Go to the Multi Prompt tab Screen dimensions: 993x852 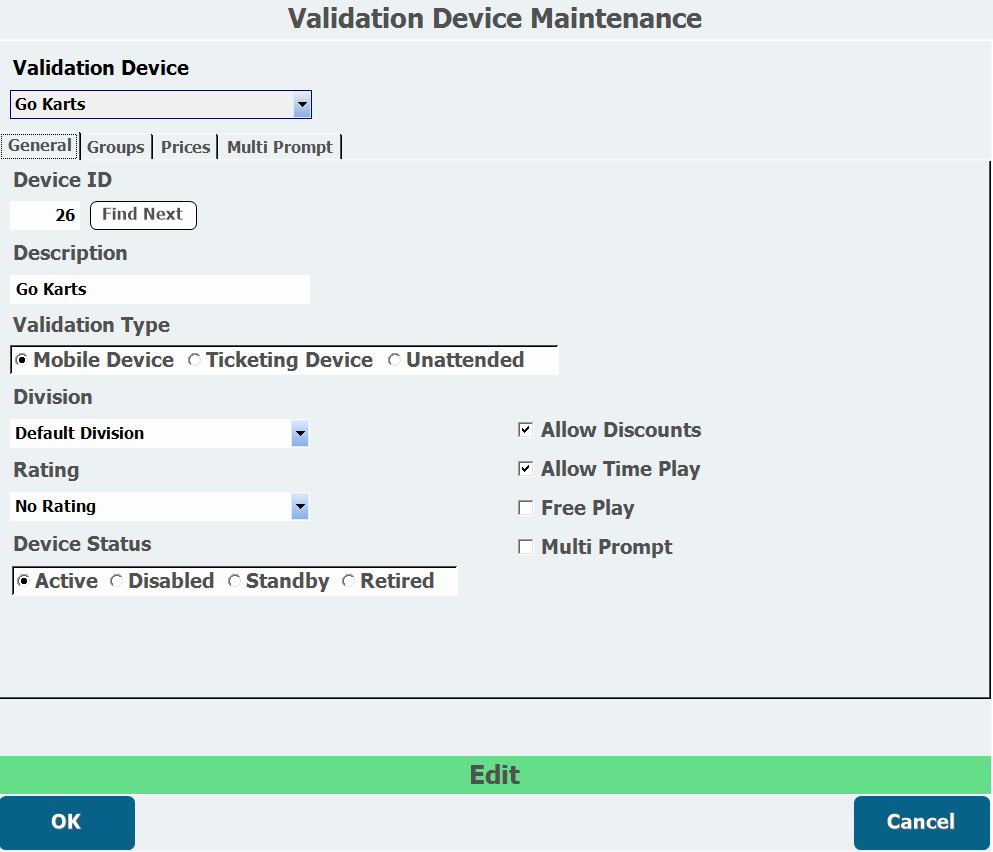click(279, 147)
